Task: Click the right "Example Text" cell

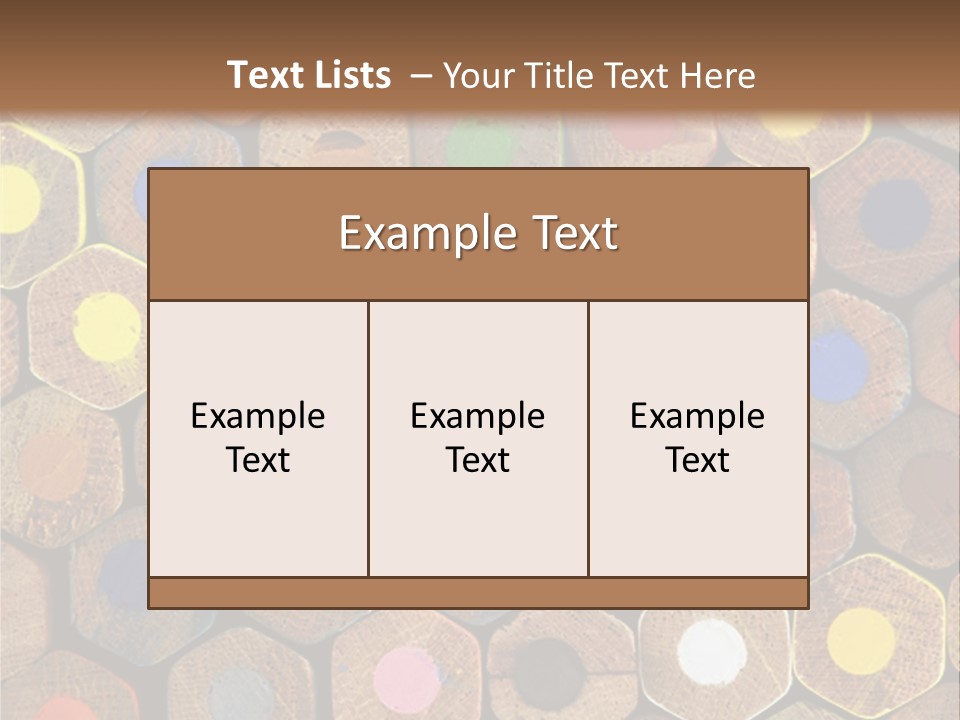Action: pos(698,438)
